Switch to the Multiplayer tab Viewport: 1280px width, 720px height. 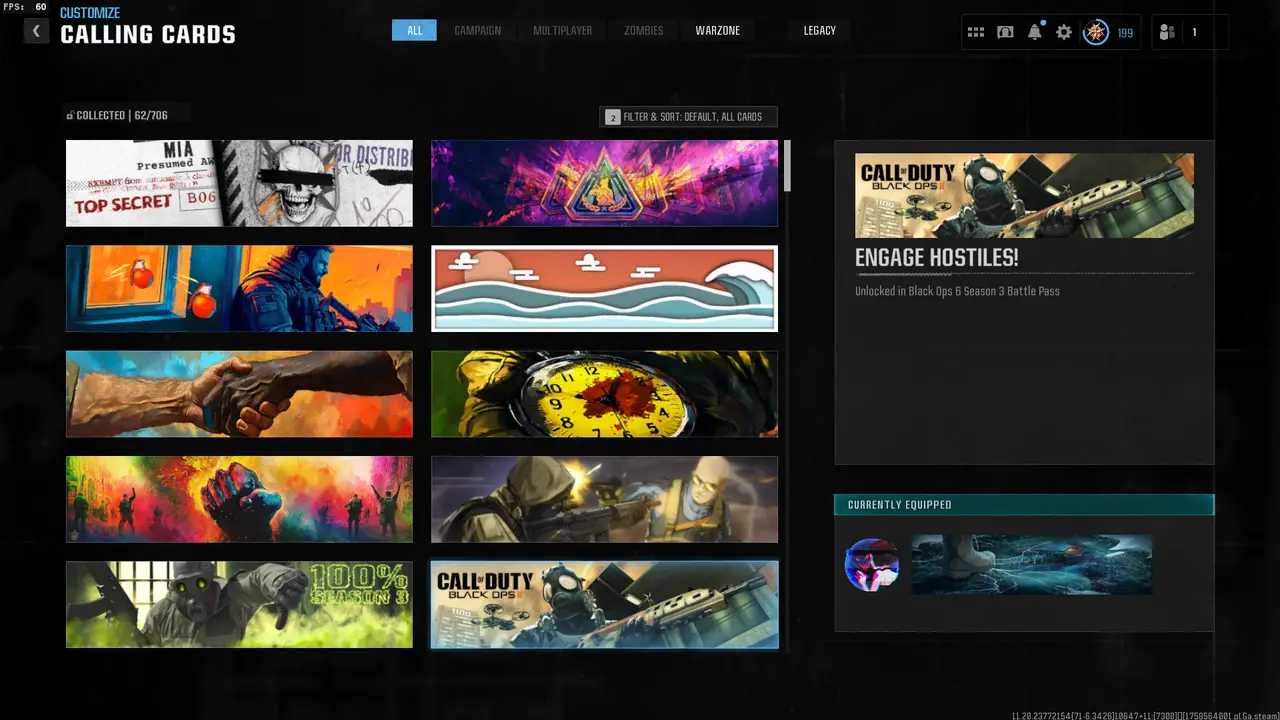click(562, 31)
